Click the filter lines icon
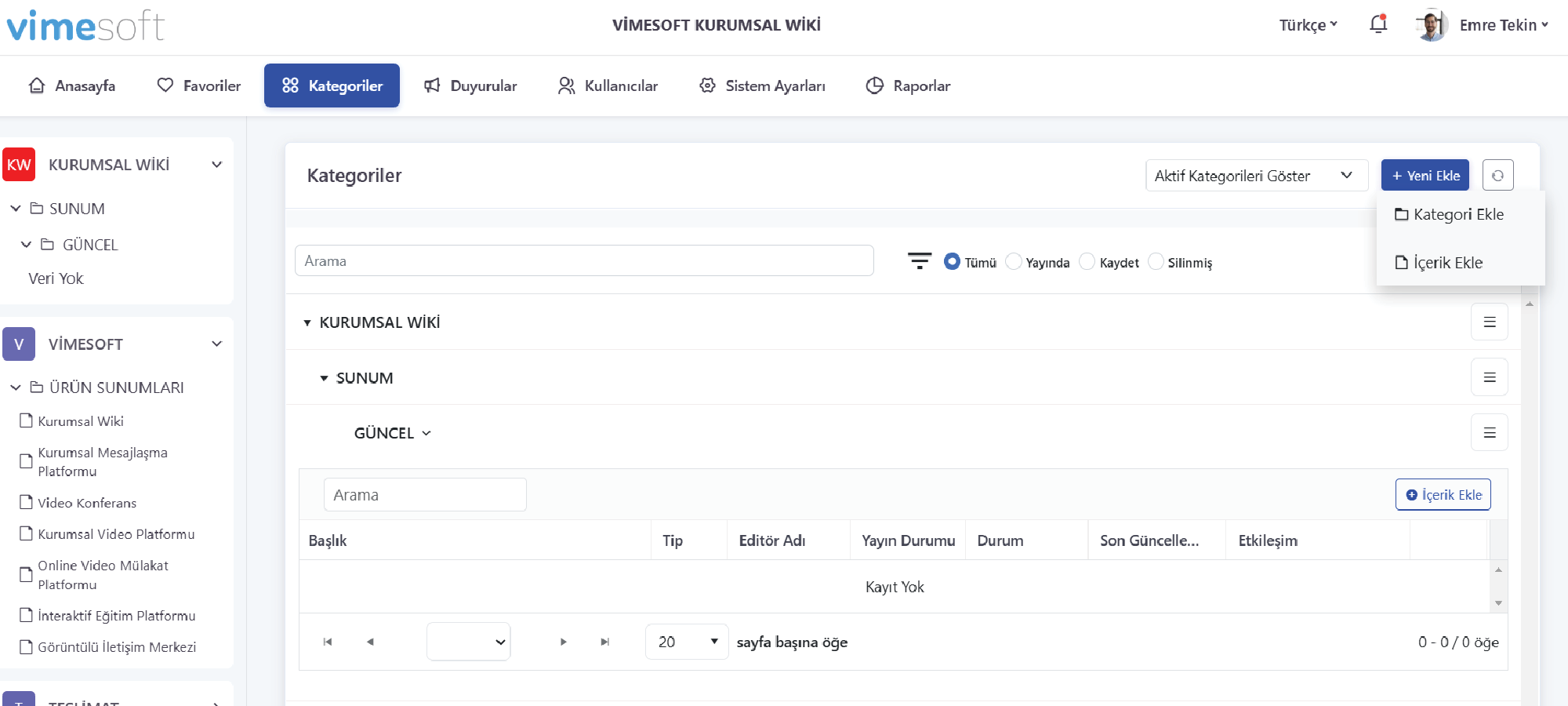Image resolution: width=1568 pixels, height=706 pixels. click(x=919, y=261)
